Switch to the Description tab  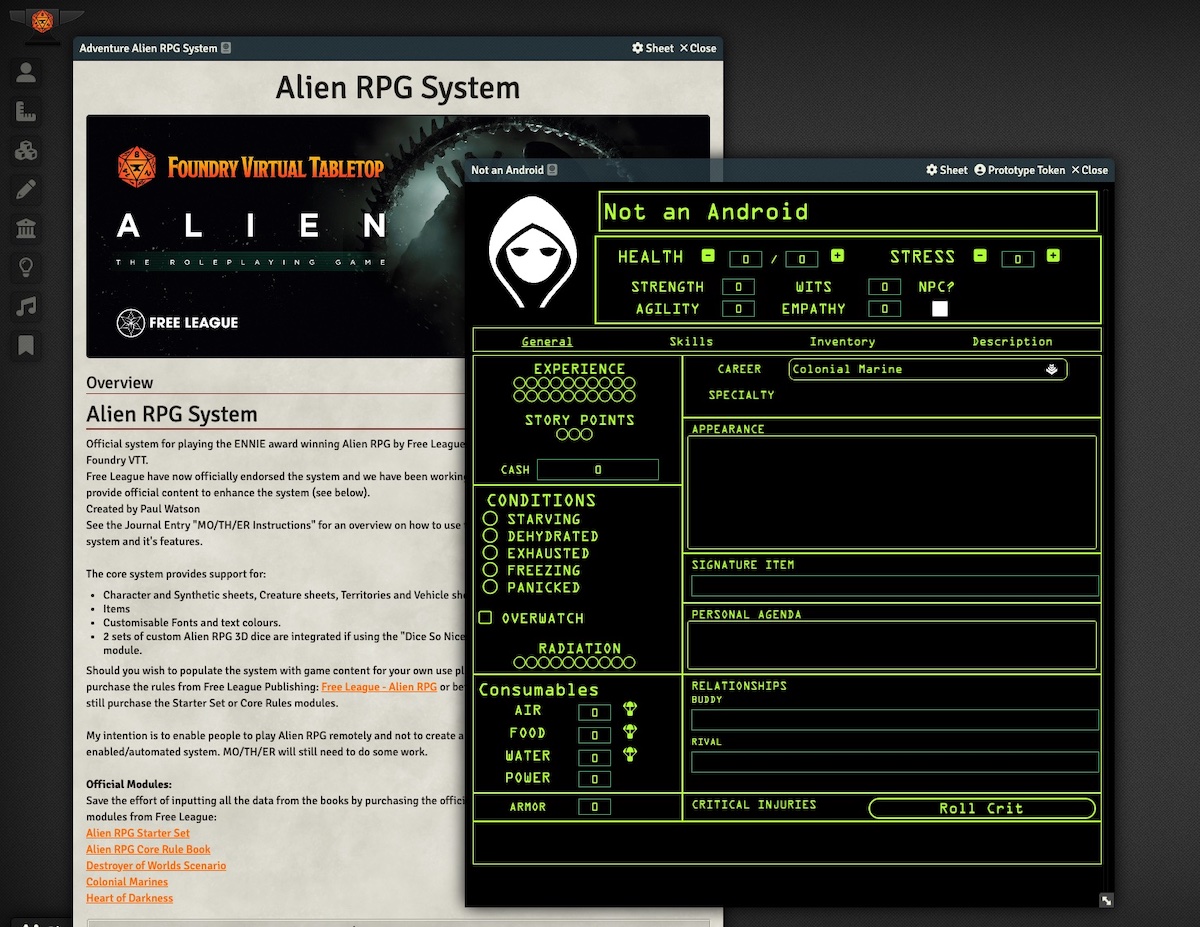pyautogui.click(x=1012, y=342)
